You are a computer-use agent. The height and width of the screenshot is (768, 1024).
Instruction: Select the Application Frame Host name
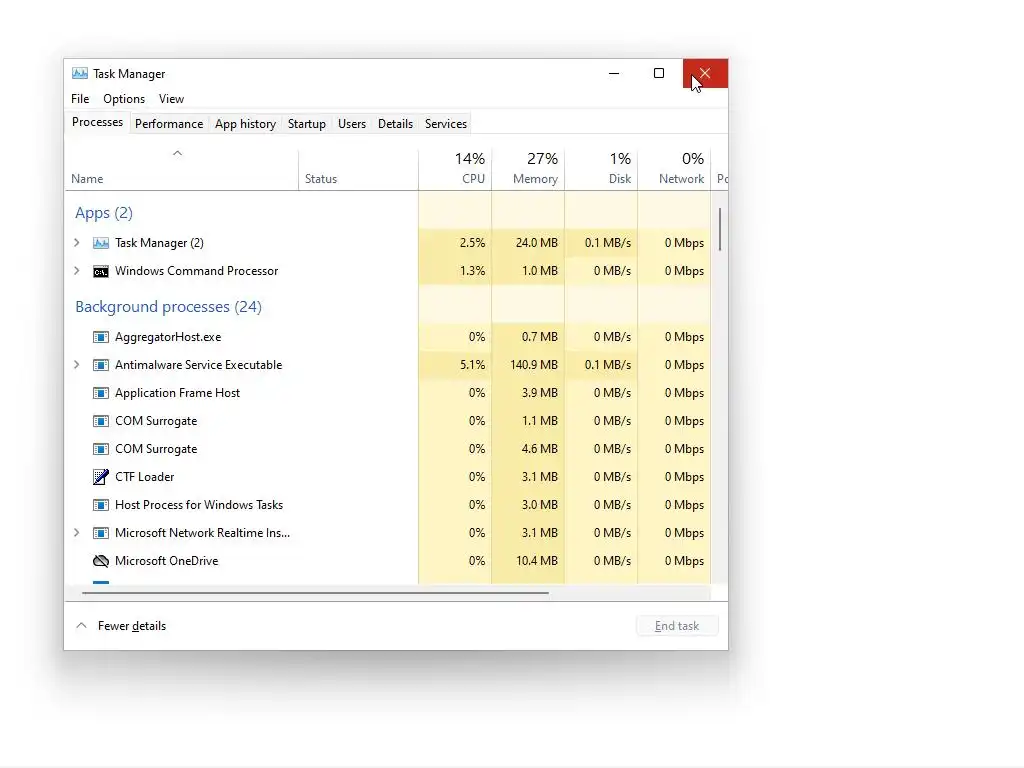point(178,393)
